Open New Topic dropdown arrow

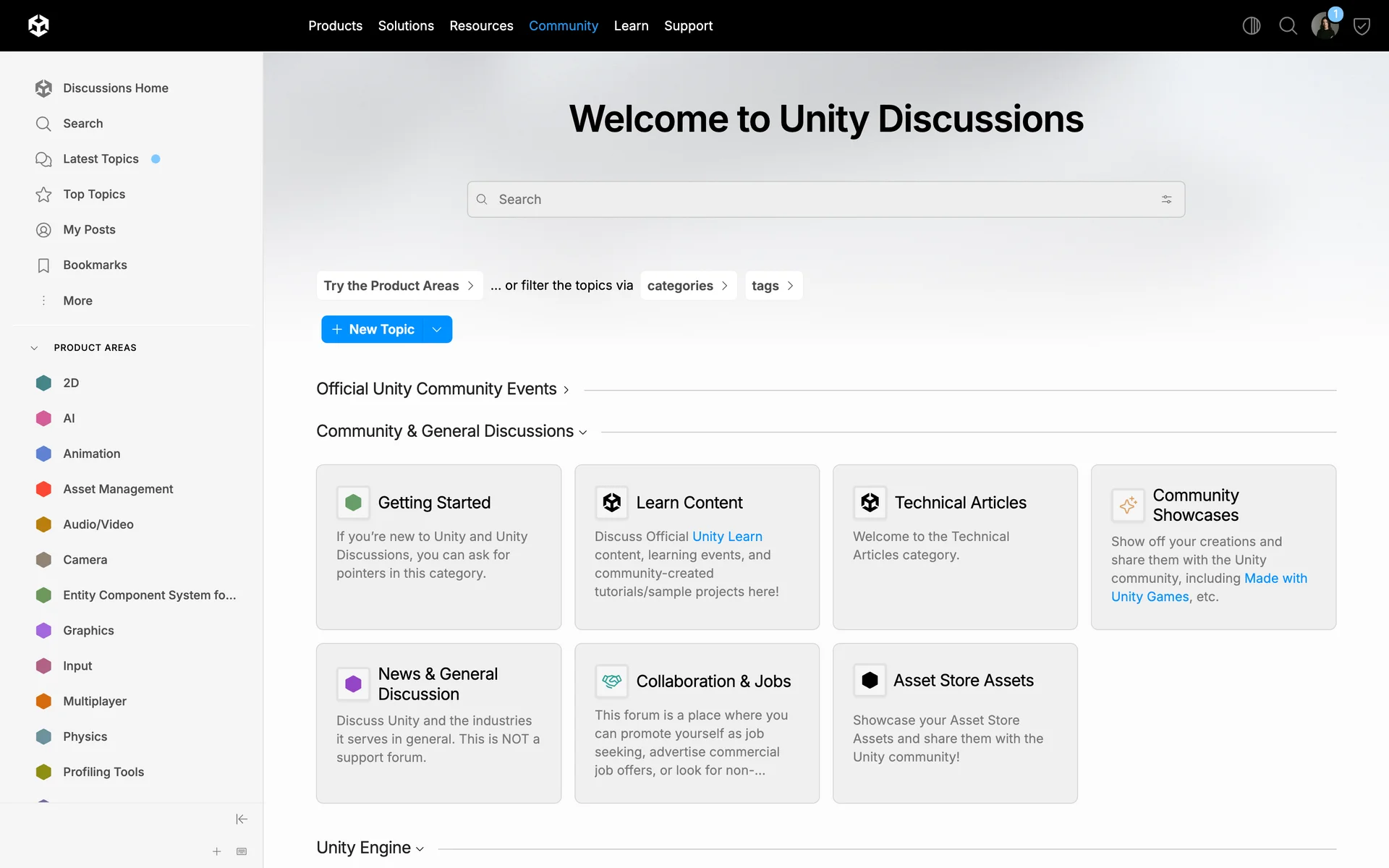point(437,329)
